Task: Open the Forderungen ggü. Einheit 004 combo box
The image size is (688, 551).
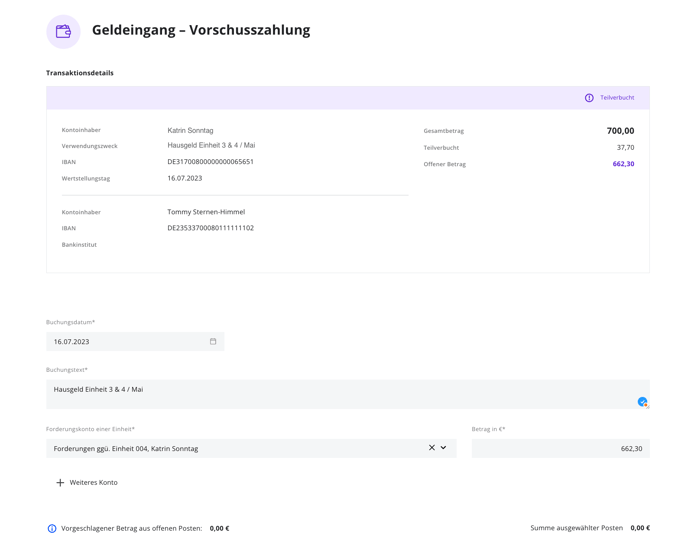Action: click(251, 448)
